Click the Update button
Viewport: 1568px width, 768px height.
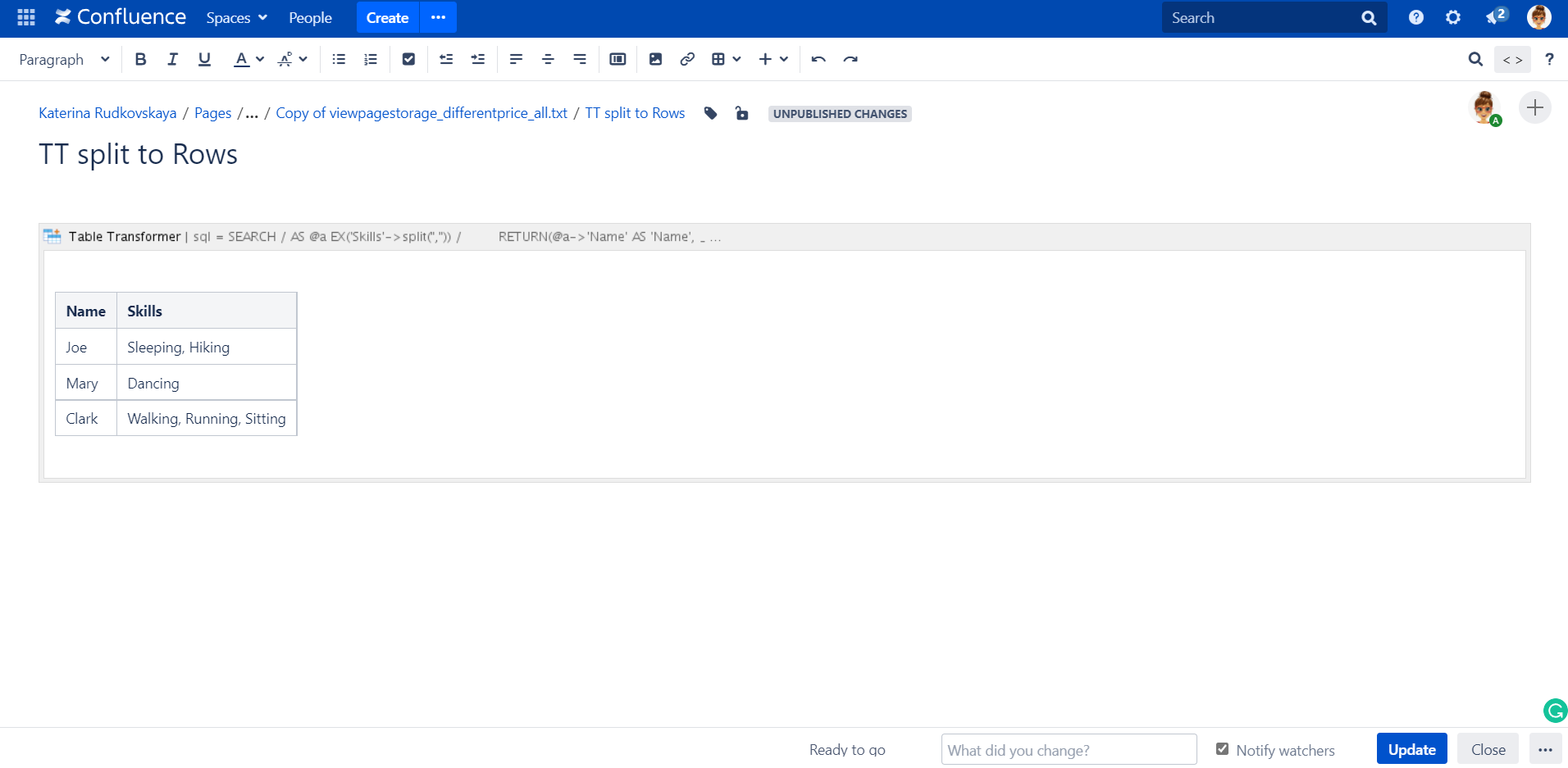click(x=1411, y=749)
